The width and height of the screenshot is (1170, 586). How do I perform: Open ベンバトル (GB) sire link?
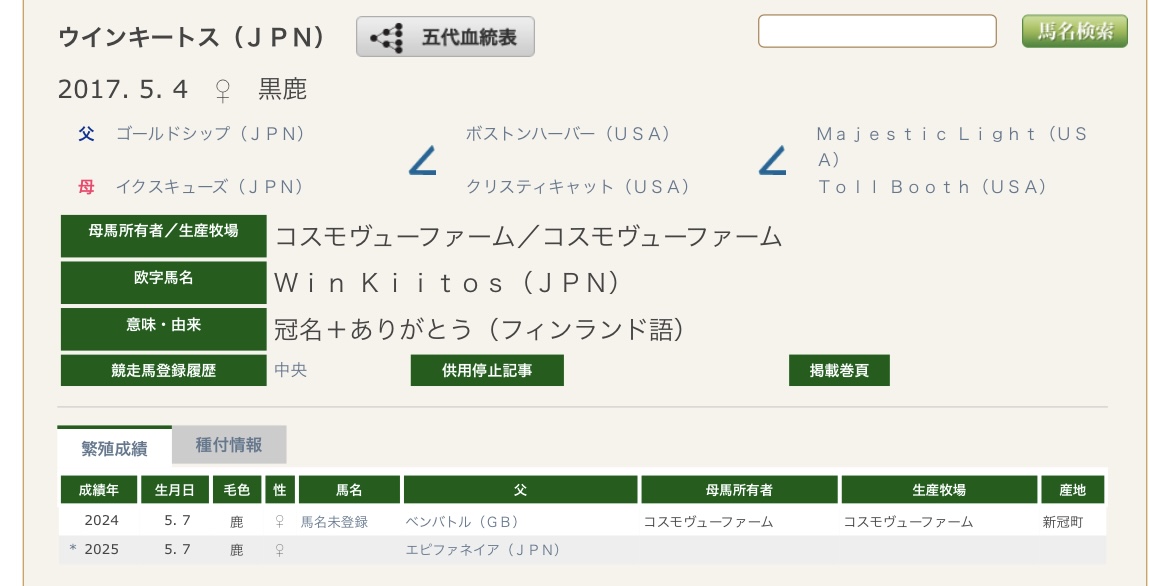click(x=459, y=522)
